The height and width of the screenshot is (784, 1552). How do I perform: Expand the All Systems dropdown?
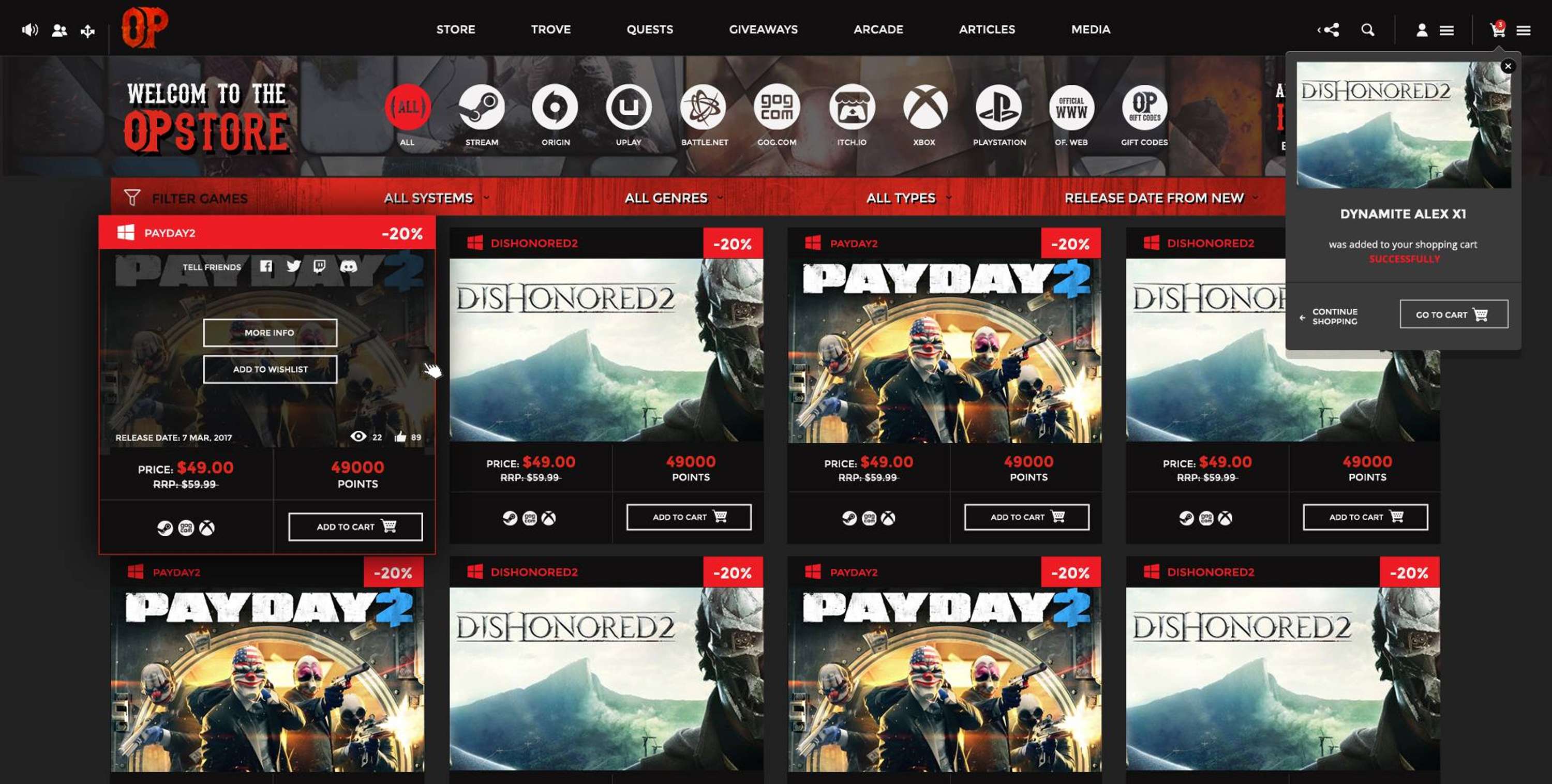(x=436, y=198)
